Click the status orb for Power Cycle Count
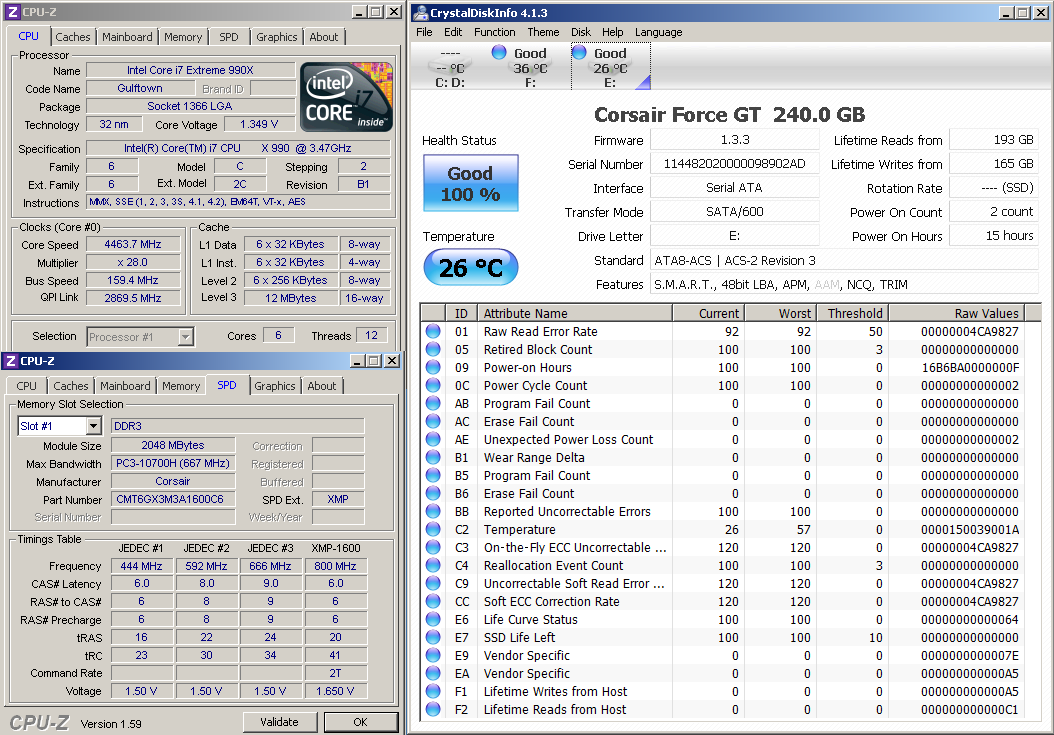Viewport: 1054px width, 735px height. pos(433,385)
